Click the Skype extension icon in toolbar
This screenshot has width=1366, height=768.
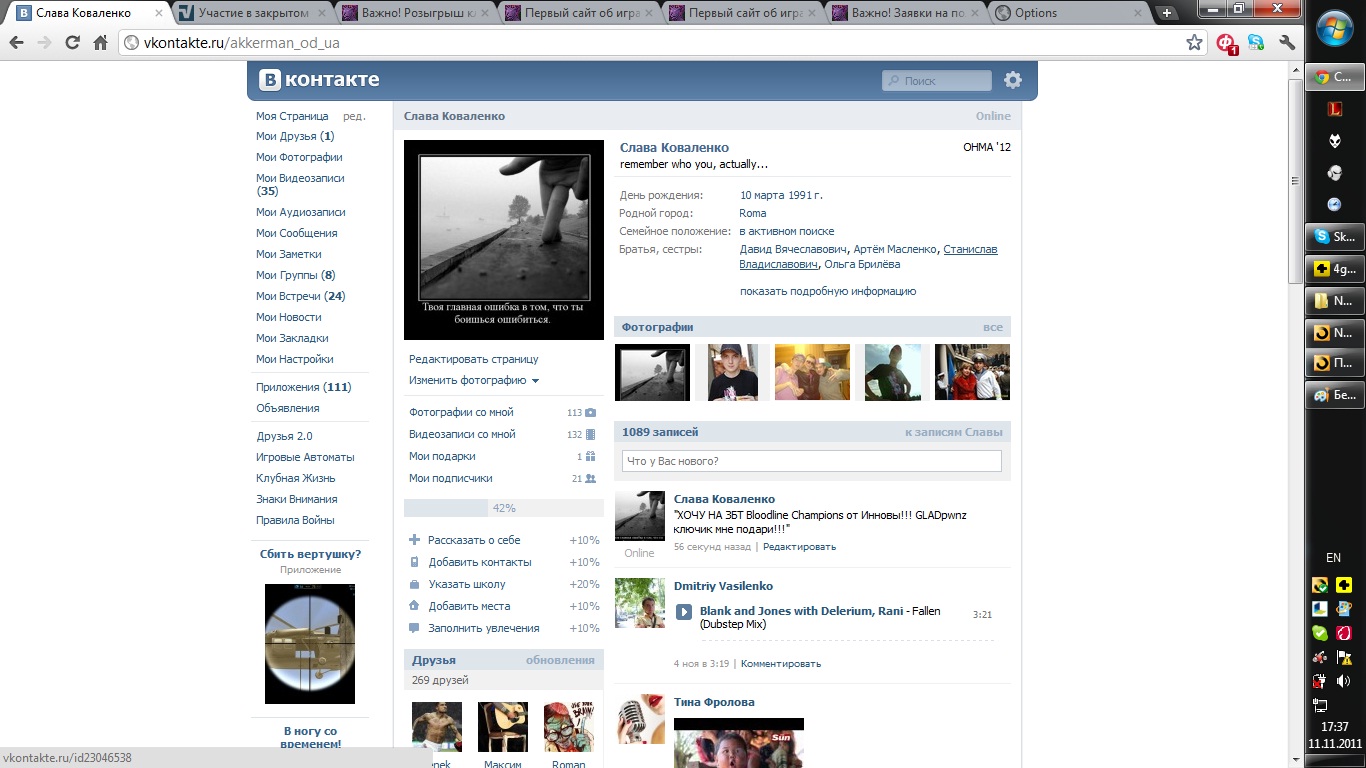coord(1256,43)
